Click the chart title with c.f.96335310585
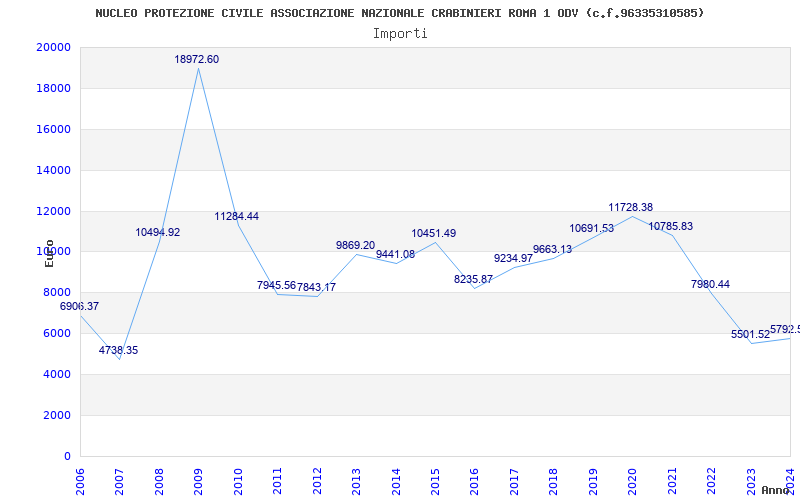This screenshot has height=500, width=800. point(399,13)
